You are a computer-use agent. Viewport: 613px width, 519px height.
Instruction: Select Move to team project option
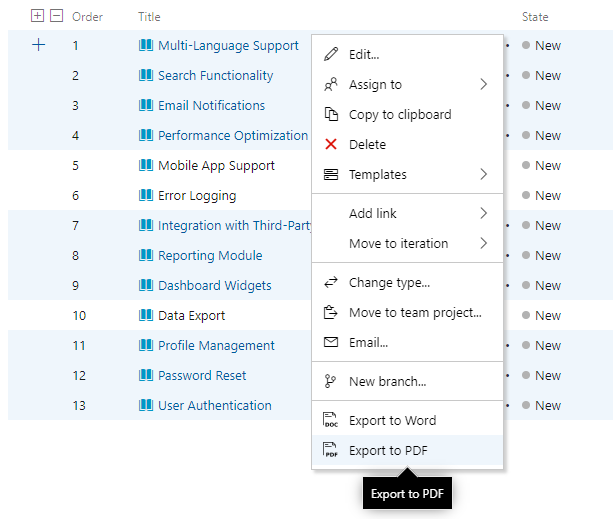tap(415, 313)
